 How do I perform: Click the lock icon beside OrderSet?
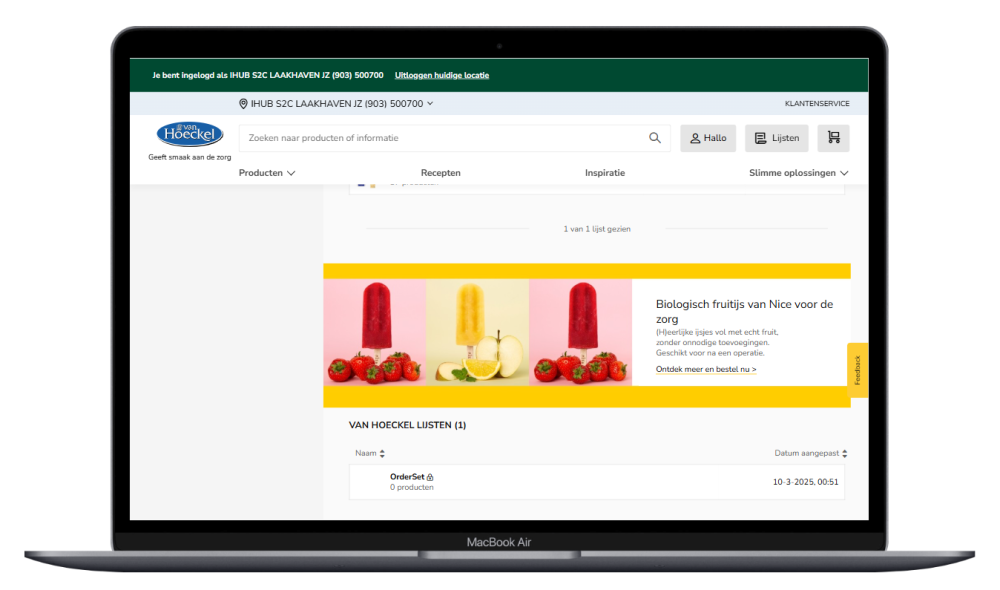pyautogui.click(x=430, y=477)
